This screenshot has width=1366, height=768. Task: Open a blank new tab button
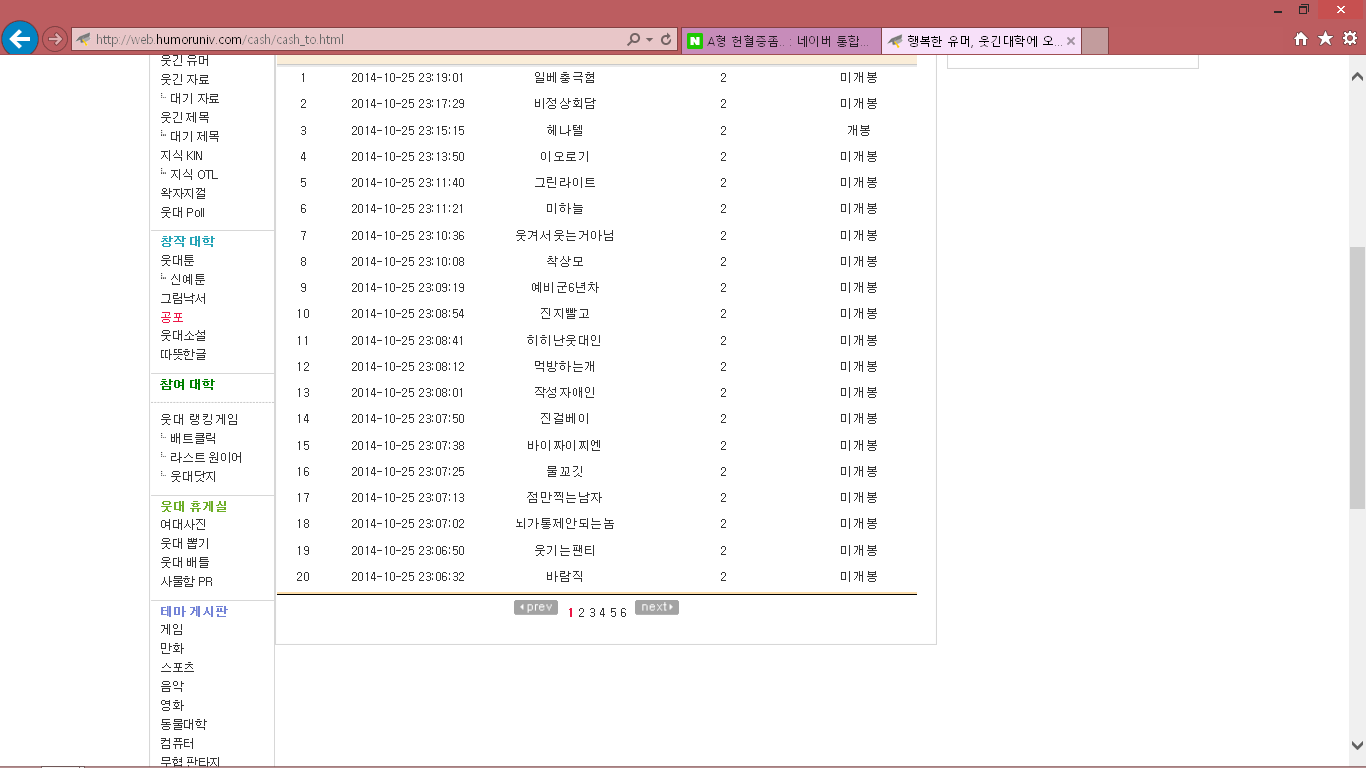(x=1095, y=41)
